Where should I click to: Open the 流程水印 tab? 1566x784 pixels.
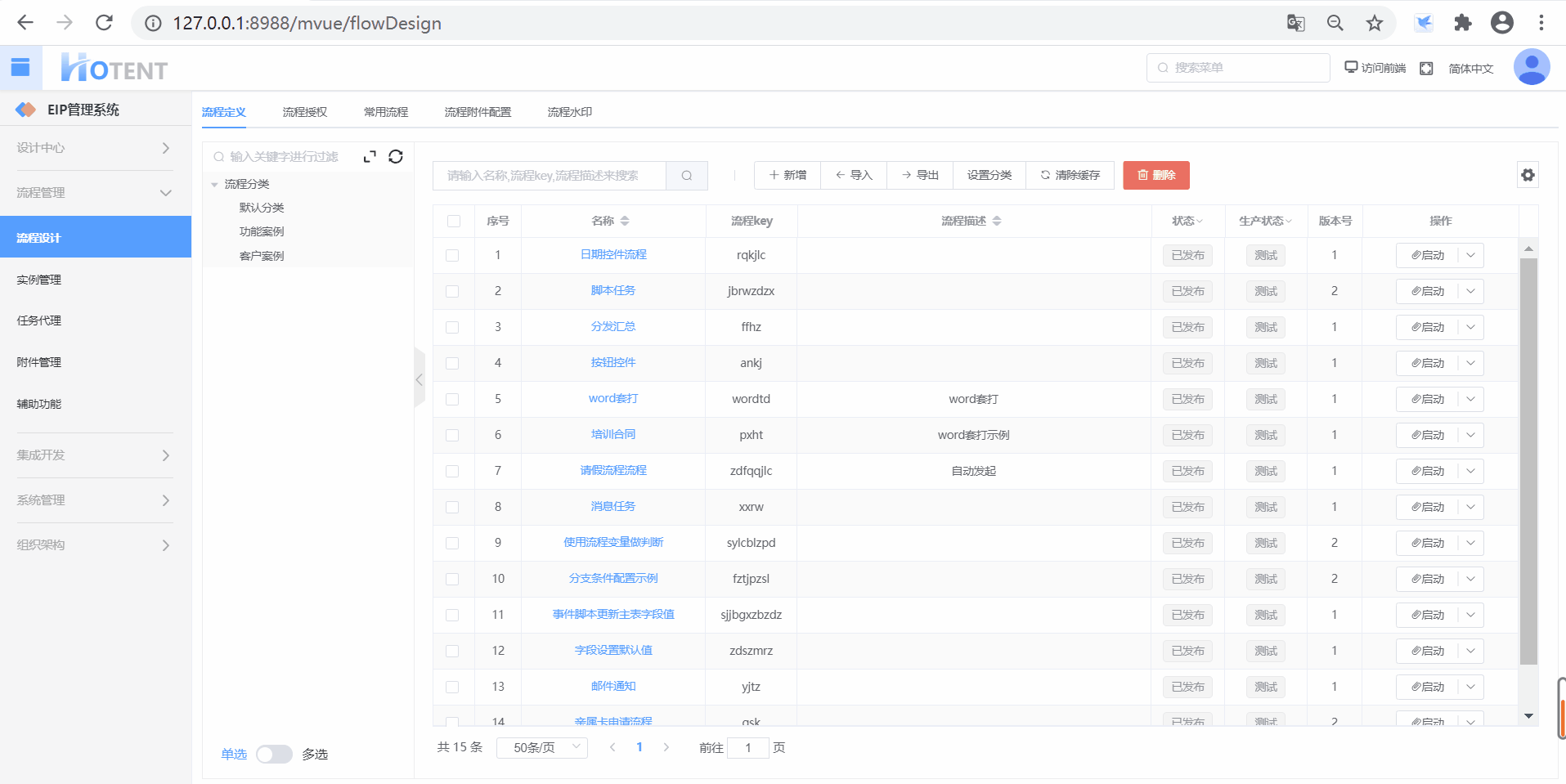click(x=569, y=112)
